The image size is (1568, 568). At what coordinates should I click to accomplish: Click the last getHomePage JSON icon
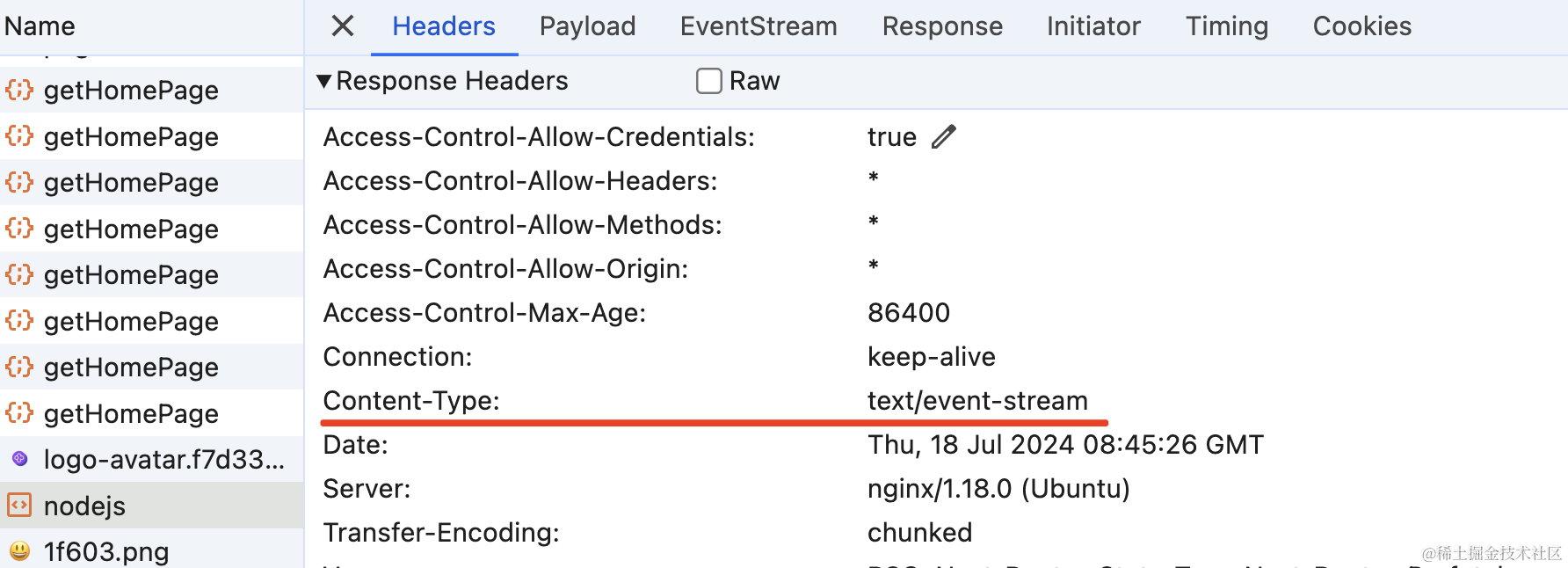click(19, 412)
